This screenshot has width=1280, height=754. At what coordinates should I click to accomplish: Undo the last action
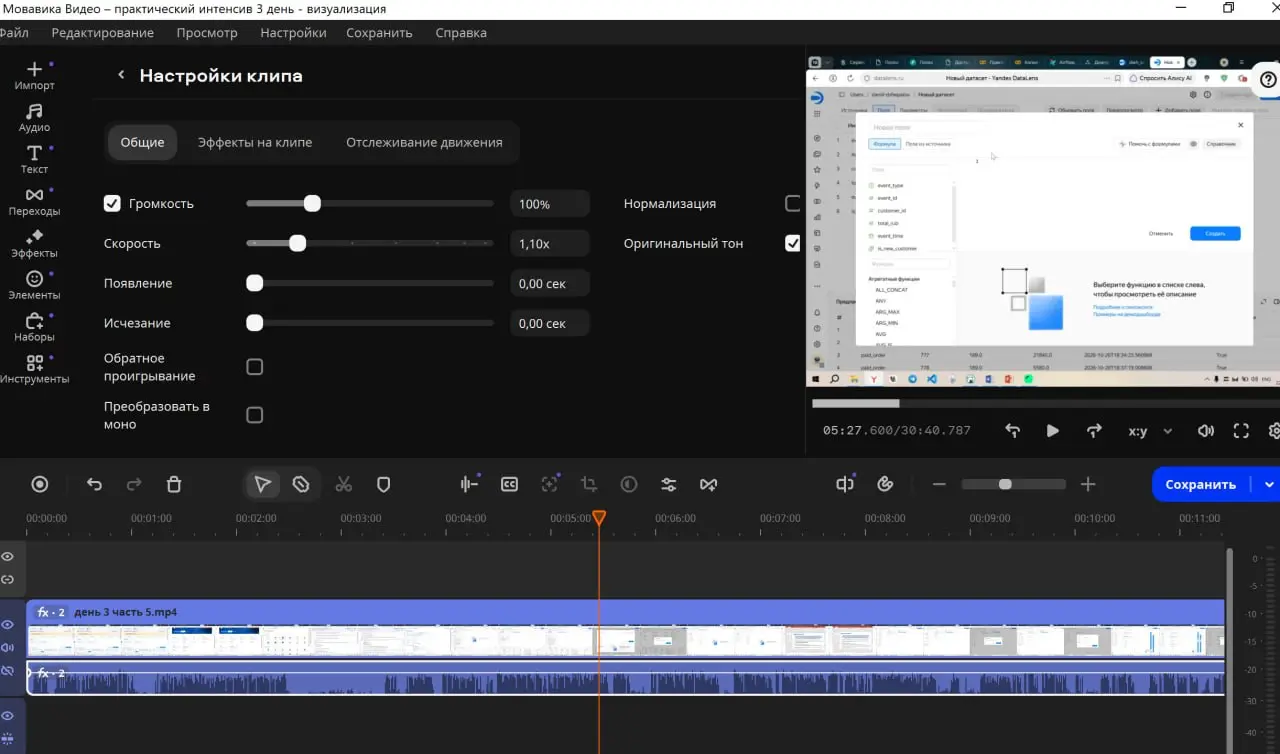[x=94, y=484]
